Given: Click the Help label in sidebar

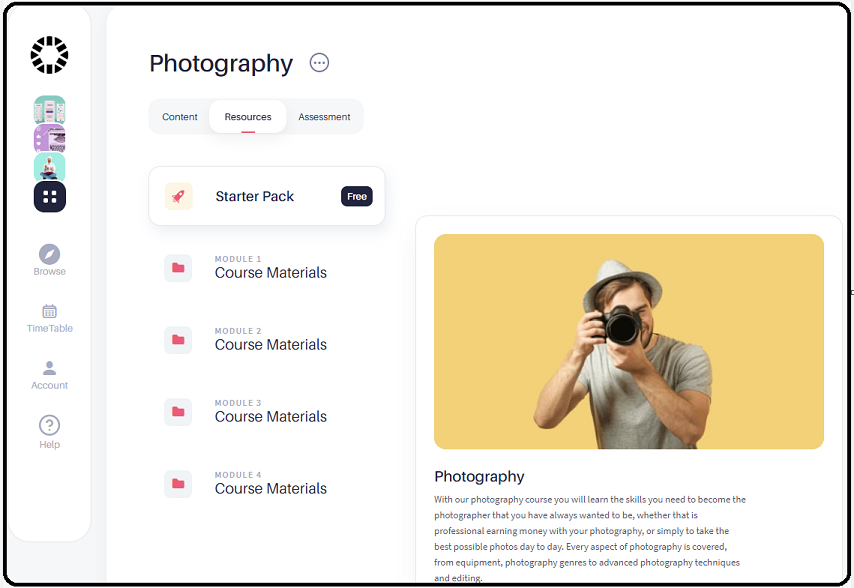Looking at the screenshot, I should click(50, 444).
